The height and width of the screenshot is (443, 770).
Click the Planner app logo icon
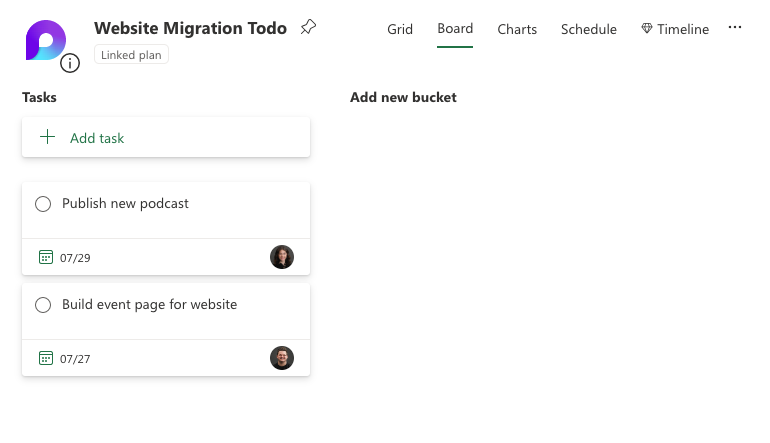tap(46, 40)
